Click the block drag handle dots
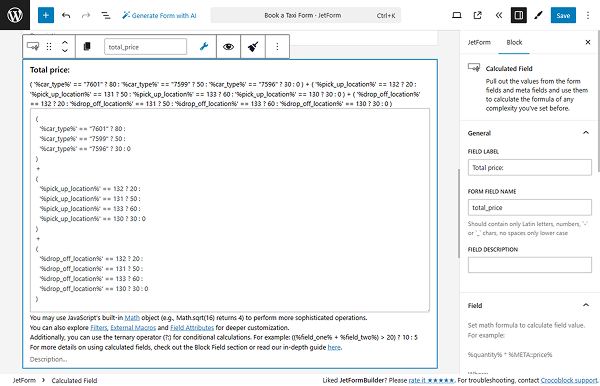This screenshot has height=386, width=600. tap(49, 47)
